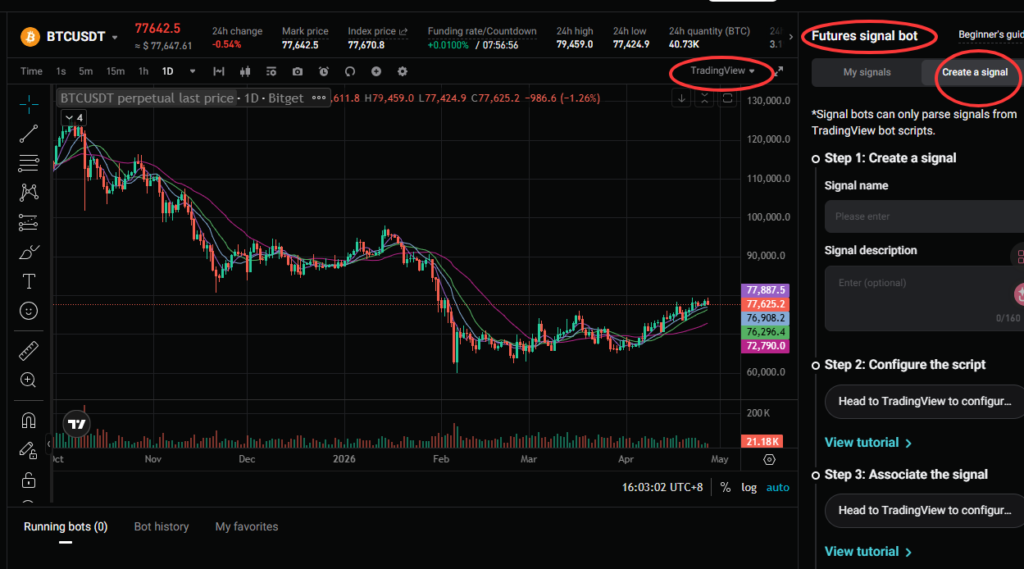Select the zoom in tool
Image resolution: width=1024 pixels, height=569 pixels.
(28, 380)
